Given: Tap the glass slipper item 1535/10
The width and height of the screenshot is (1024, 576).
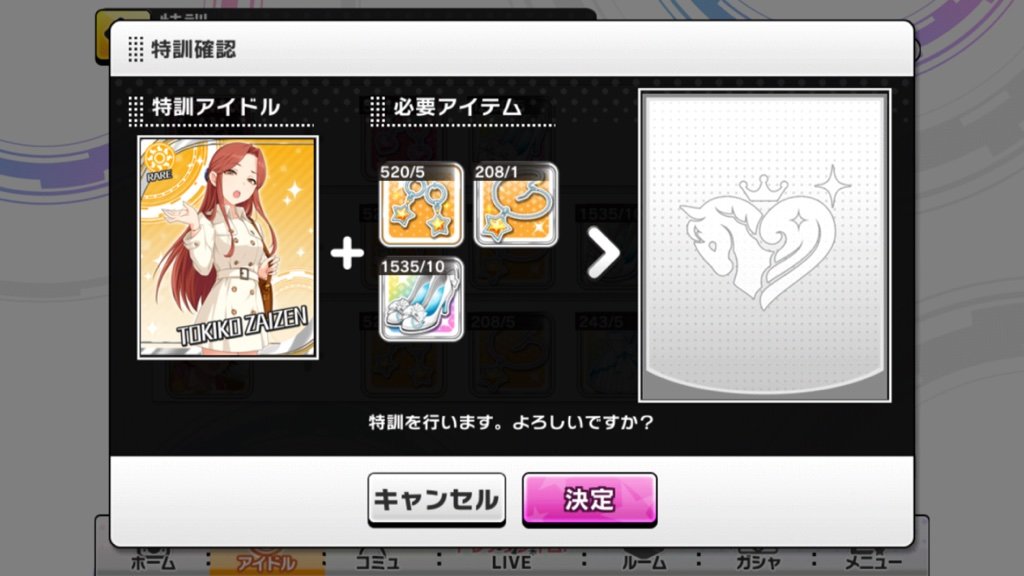Looking at the screenshot, I should click(421, 299).
